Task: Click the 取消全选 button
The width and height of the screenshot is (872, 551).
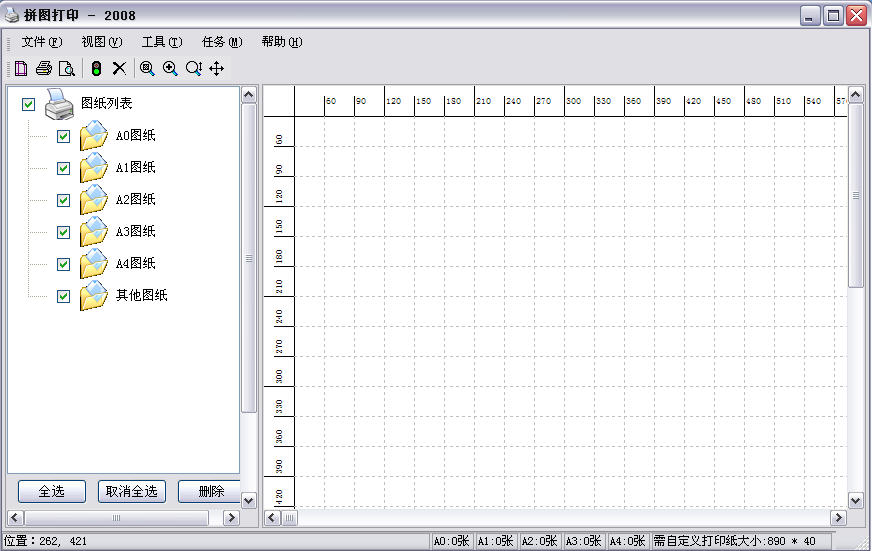Action: (132, 492)
